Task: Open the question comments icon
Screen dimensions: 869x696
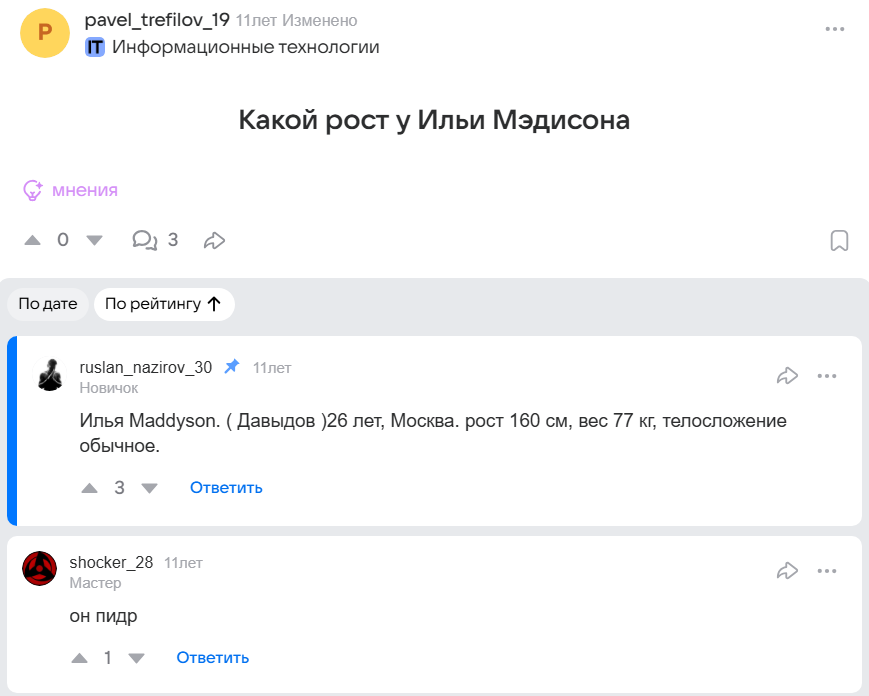Action: [145, 240]
